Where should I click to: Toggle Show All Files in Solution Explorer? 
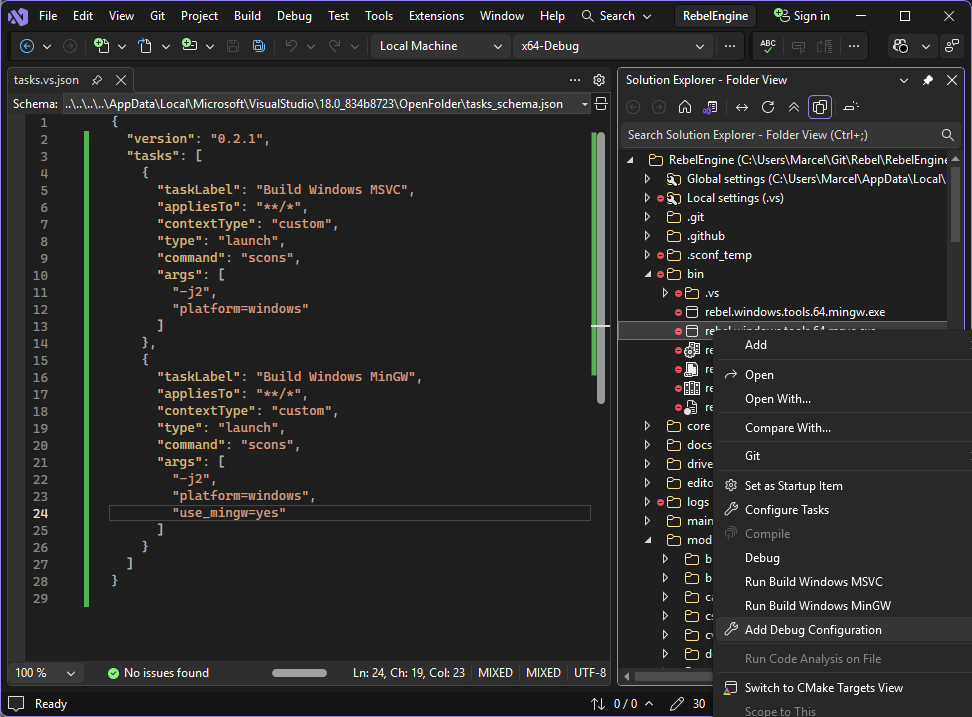pos(820,107)
